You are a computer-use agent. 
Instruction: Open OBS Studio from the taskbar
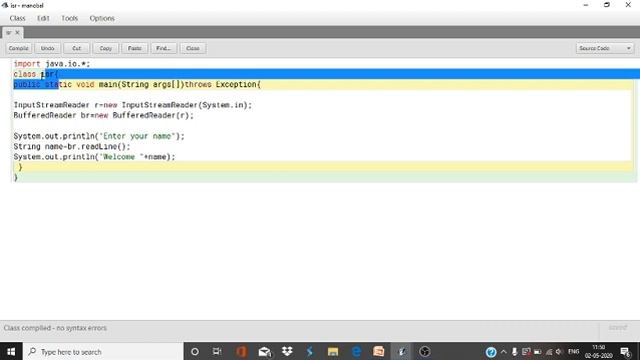coord(424,351)
